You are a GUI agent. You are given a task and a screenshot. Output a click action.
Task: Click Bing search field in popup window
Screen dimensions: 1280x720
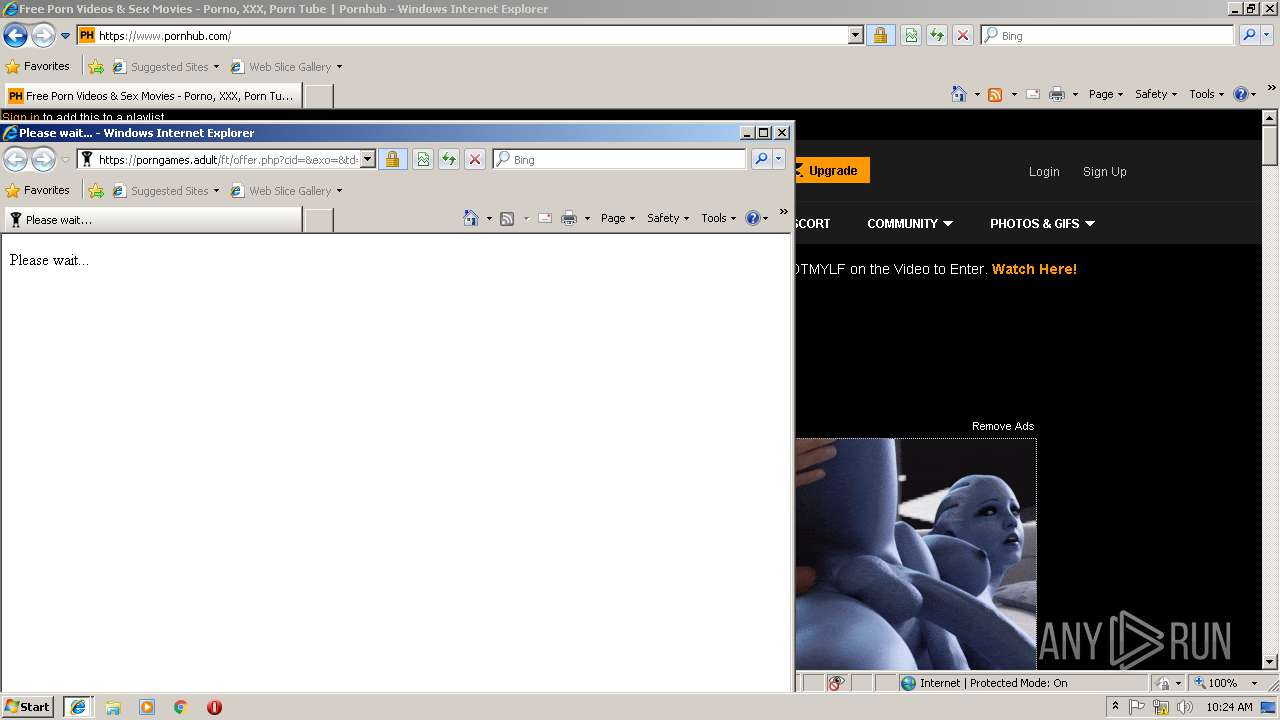619,159
